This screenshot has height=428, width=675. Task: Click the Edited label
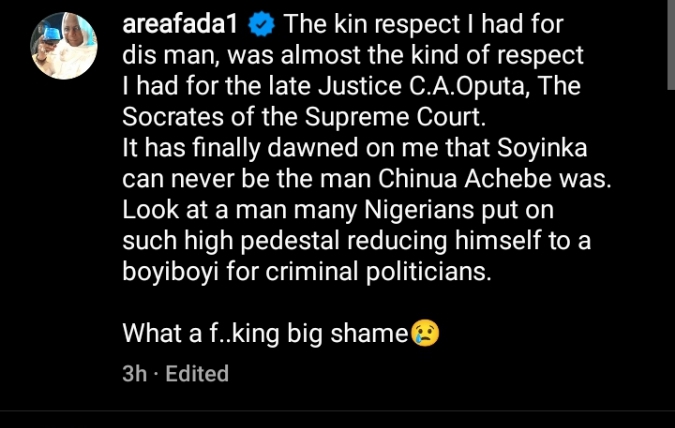pos(197,374)
